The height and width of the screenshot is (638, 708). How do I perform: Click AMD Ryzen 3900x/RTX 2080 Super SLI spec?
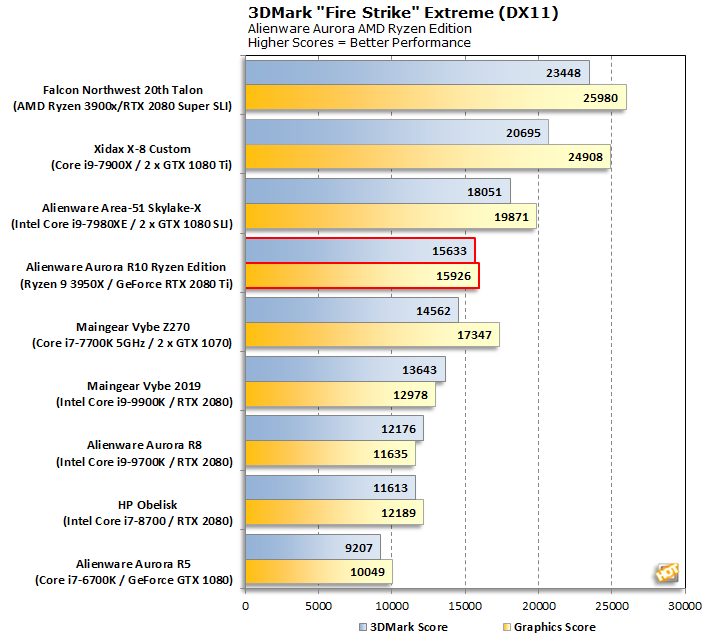(x=122, y=106)
